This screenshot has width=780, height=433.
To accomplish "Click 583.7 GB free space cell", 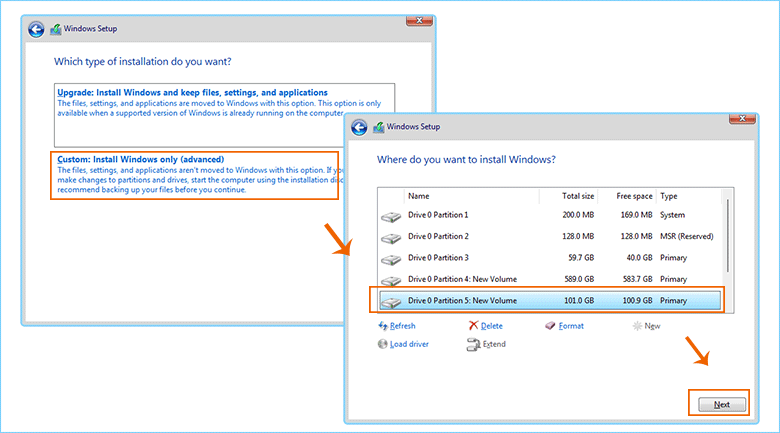I will point(638,279).
